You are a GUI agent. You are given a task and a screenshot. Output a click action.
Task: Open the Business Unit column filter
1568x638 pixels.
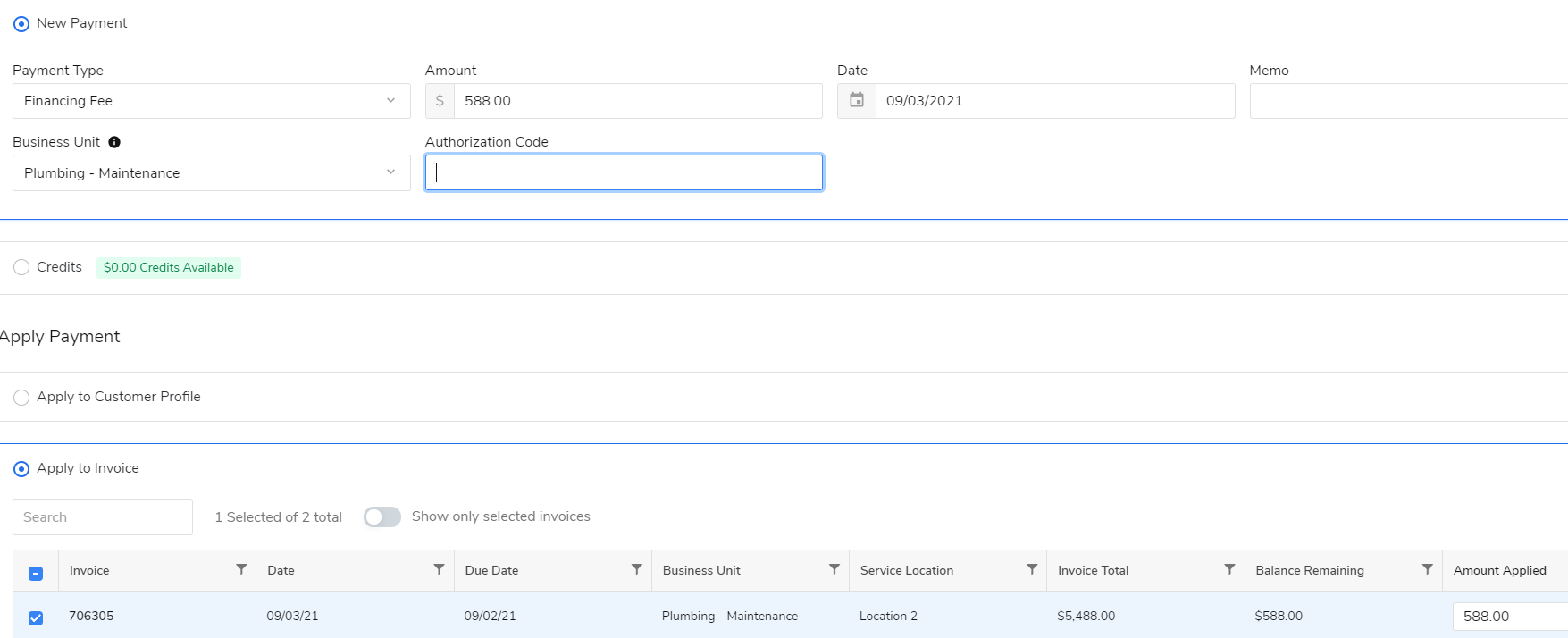(834, 569)
